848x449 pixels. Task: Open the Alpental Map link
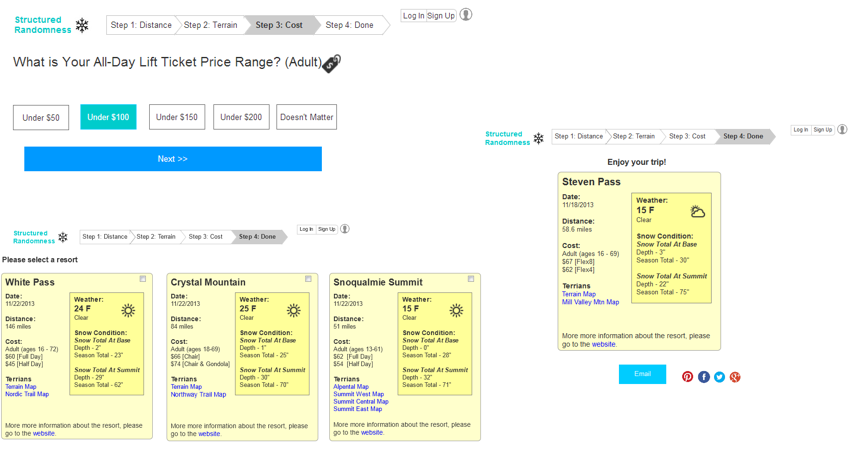tap(351, 386)
